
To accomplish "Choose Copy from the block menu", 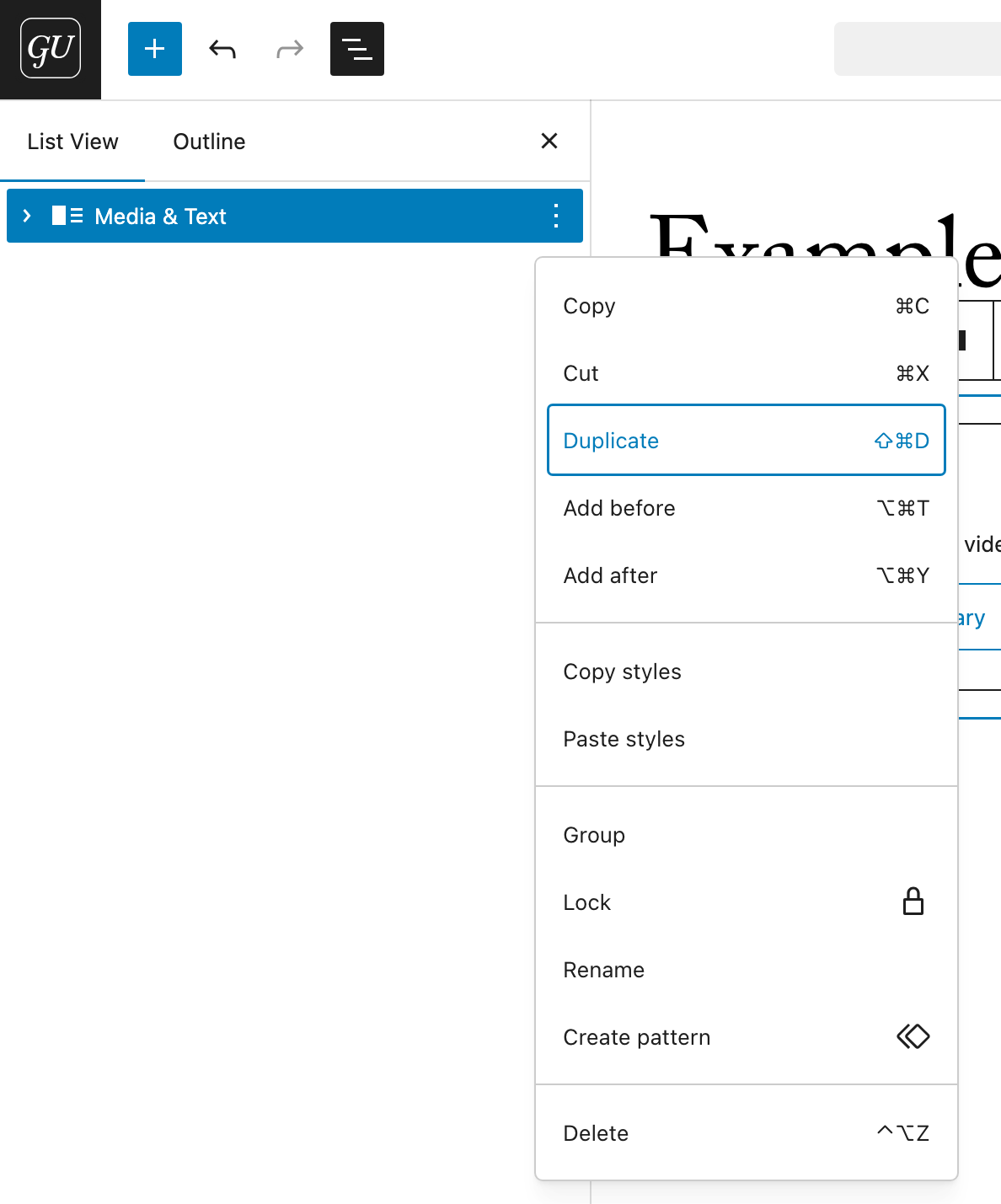I will pyautogui.click(x=747, y=306).
